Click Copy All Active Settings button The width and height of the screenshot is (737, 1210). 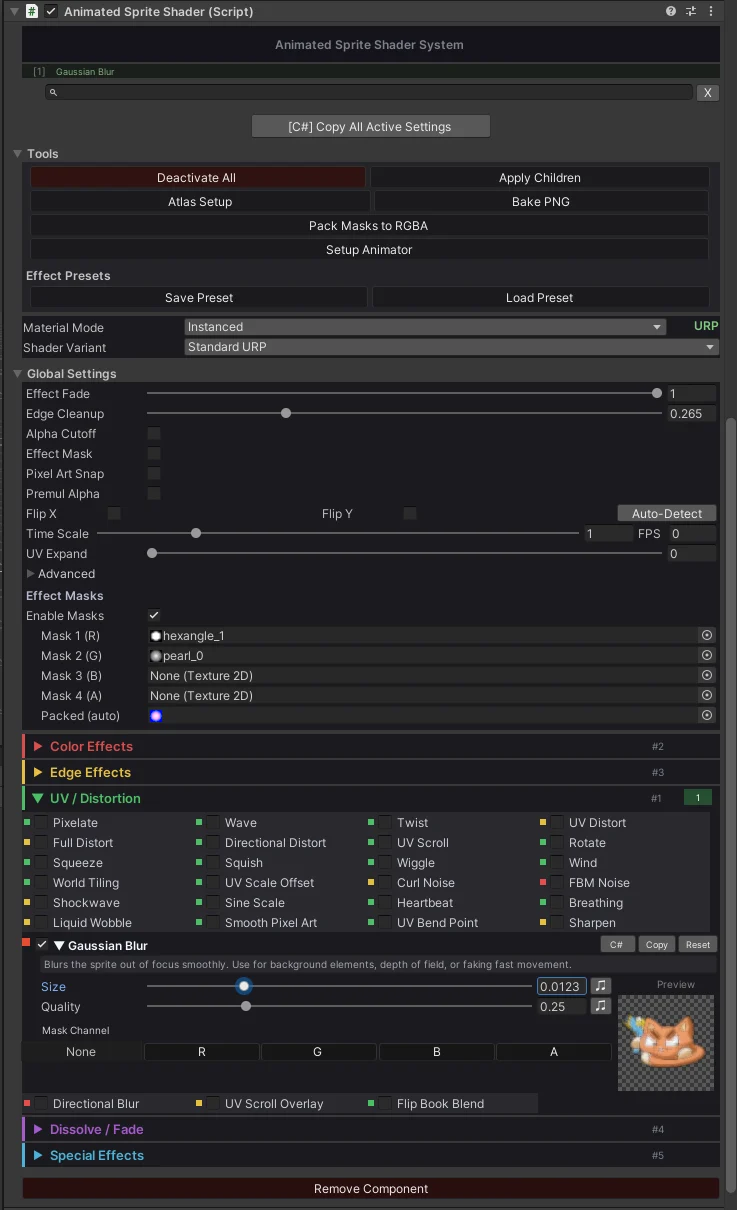370,127
